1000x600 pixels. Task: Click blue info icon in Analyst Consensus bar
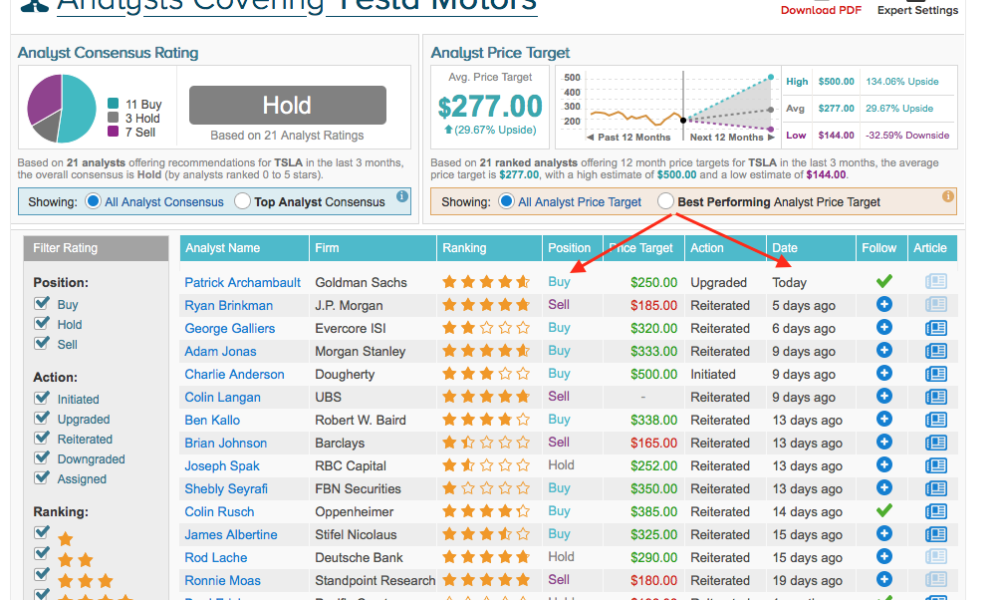(x=402, y=198)
